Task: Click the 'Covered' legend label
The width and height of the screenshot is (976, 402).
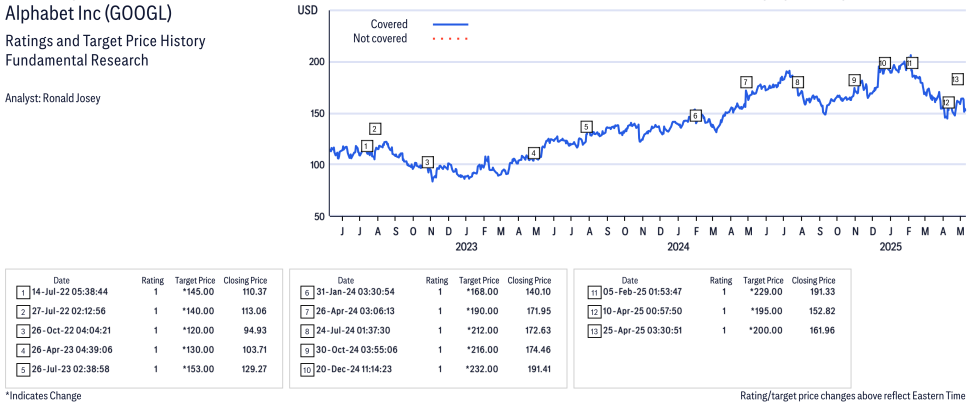Action: (389, 24)
